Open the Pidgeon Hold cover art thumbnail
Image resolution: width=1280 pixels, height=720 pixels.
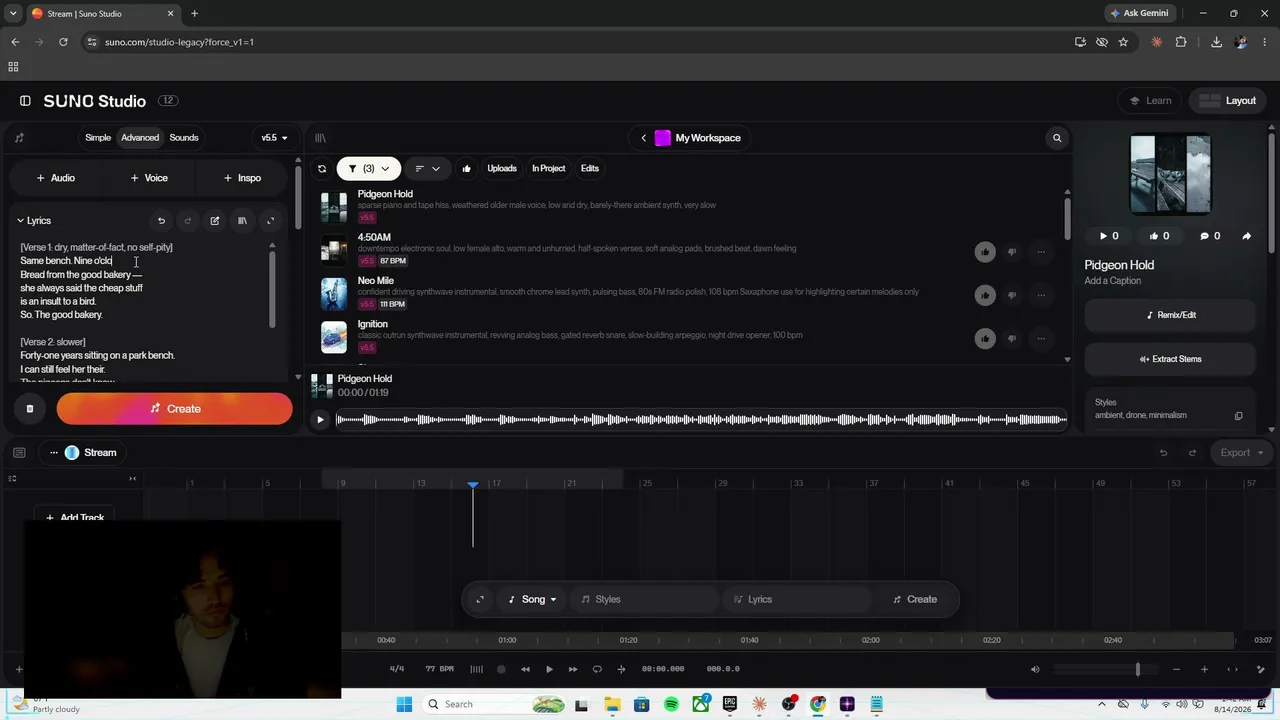[x=1170, y=174]
